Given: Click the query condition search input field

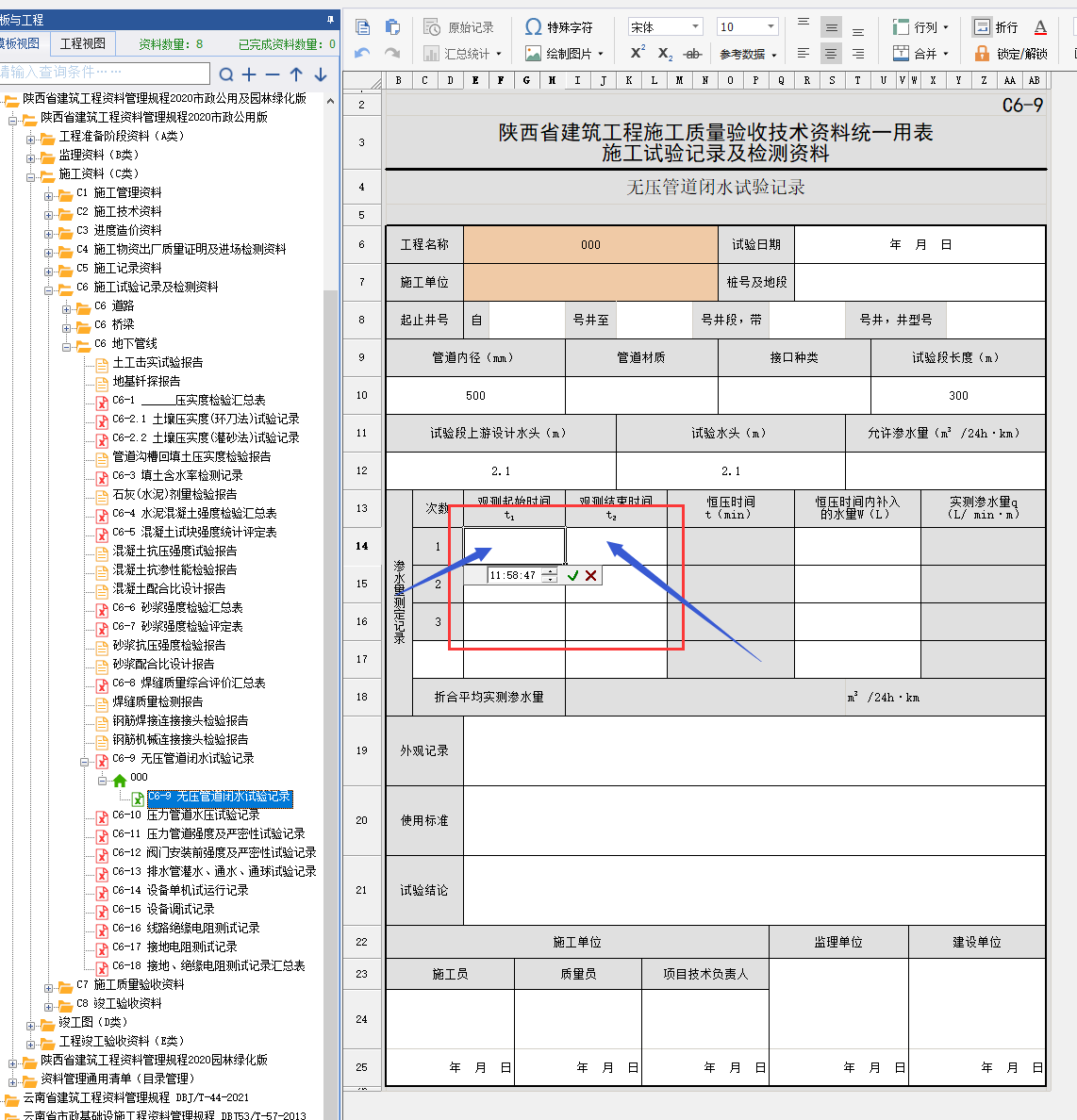Looking at the screenshot, I should click(104, 73).
